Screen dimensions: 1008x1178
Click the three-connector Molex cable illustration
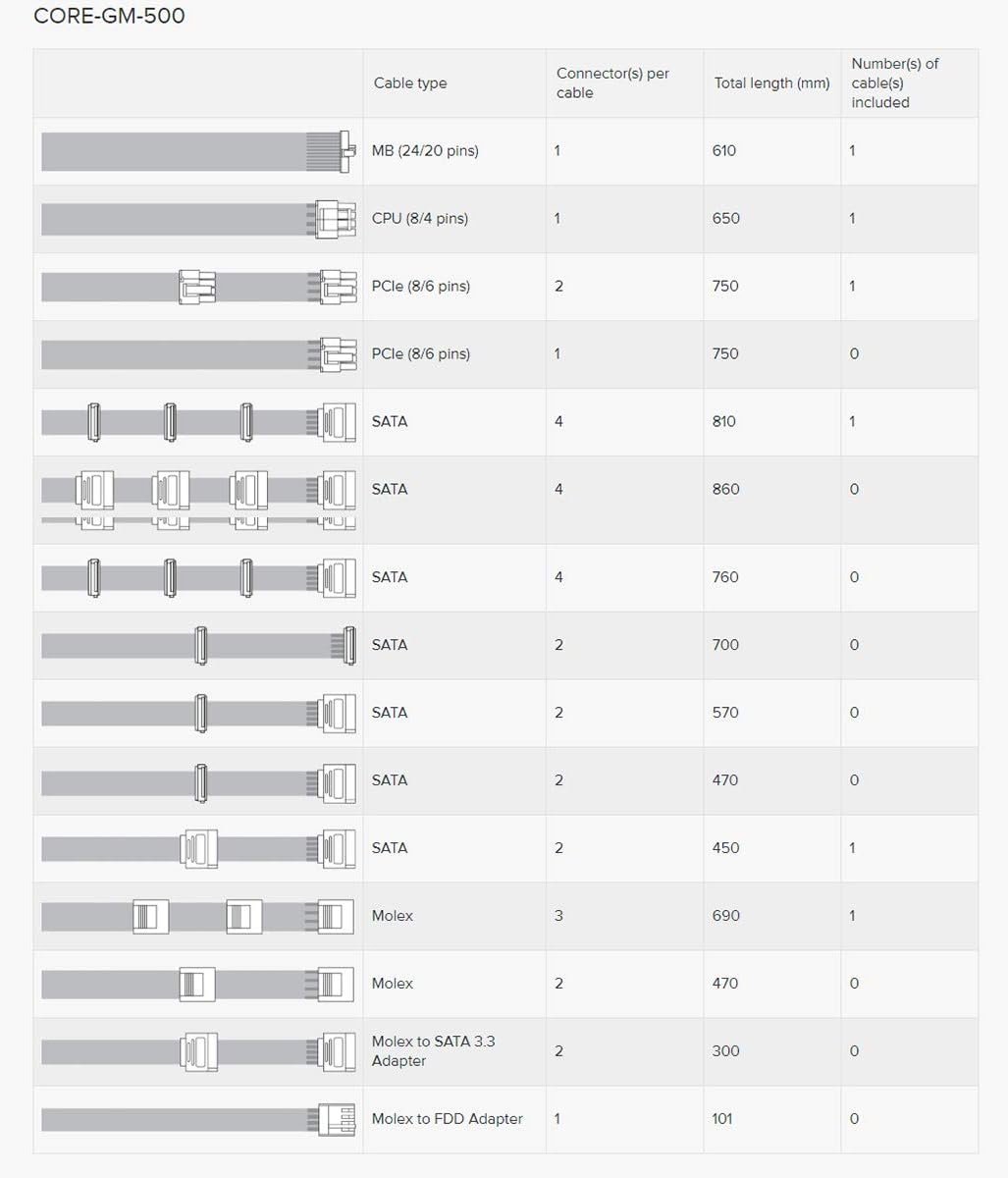[x=197, y=916]
